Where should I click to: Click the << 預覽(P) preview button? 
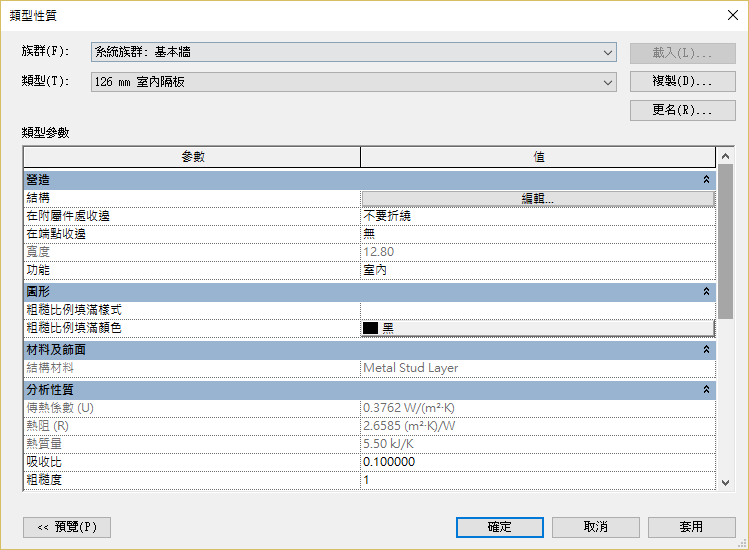pyautogui.click(x=67, y=527)
